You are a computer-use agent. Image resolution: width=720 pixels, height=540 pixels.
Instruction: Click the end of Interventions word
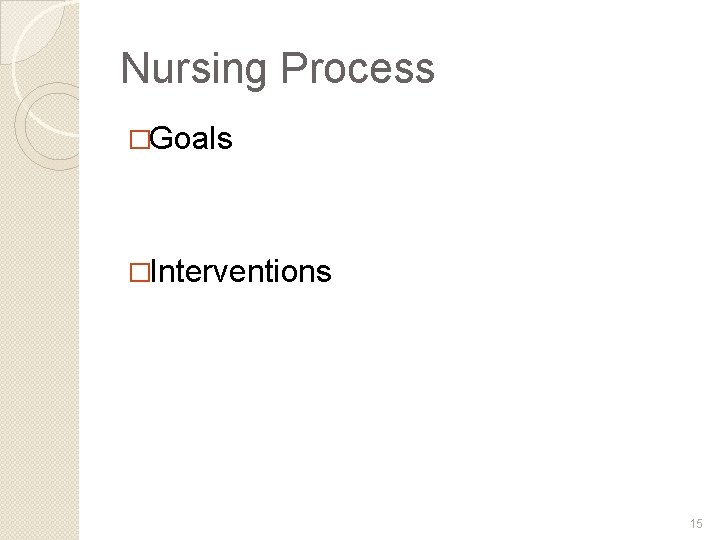point(329,271)
